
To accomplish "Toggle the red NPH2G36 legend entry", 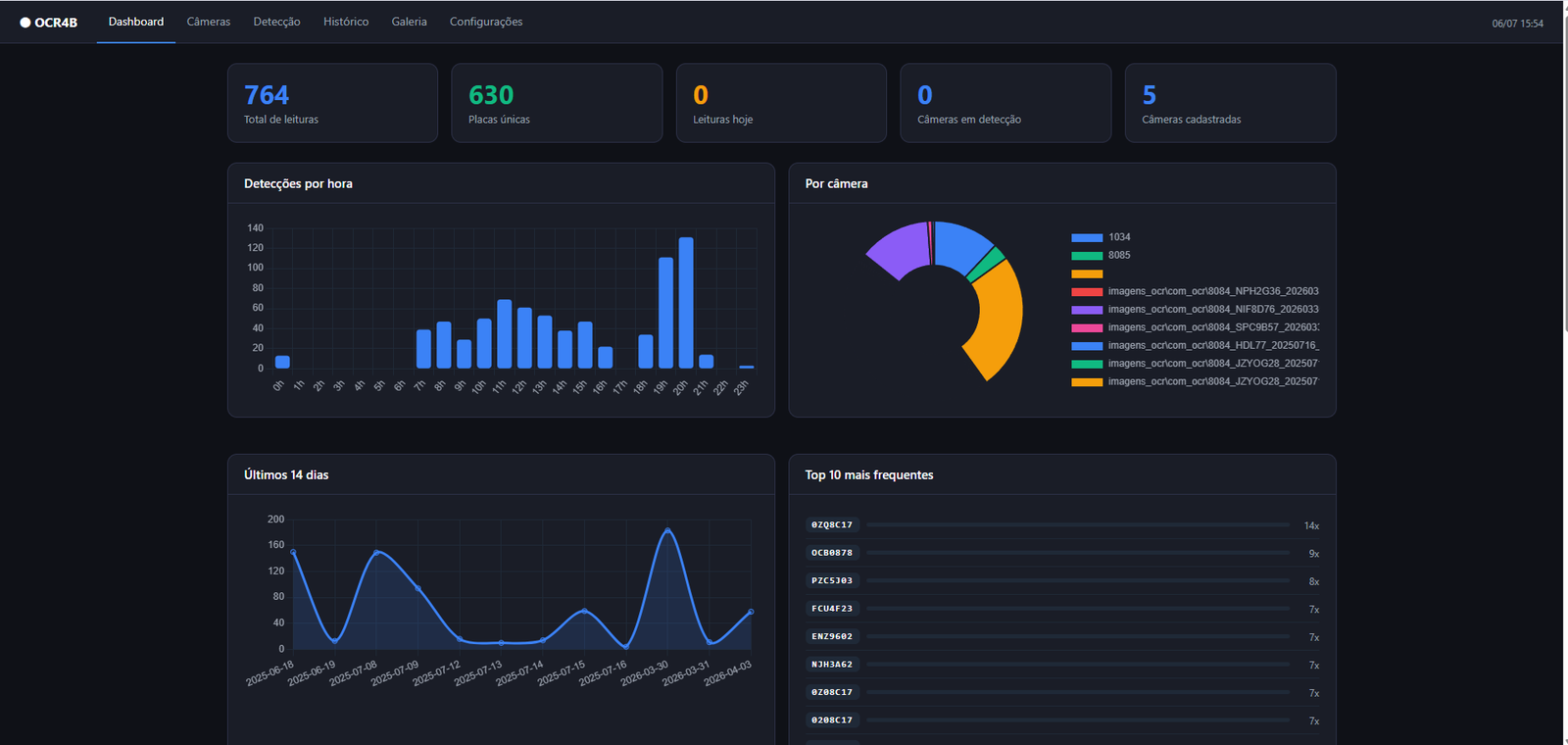I will pyautogui.click(x=1195, y=291).
